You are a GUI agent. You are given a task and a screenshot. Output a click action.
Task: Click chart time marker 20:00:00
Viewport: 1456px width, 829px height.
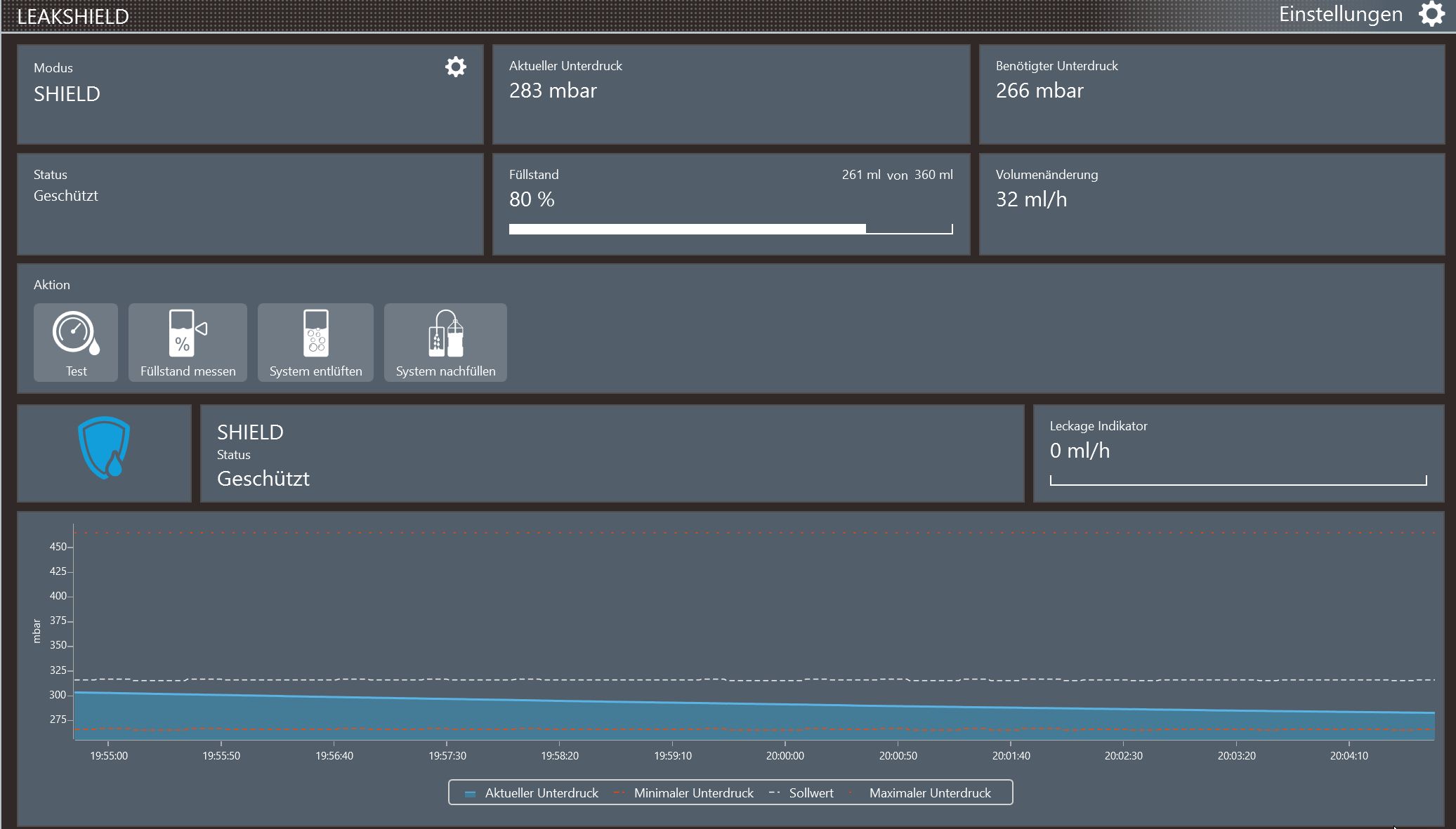785,755
